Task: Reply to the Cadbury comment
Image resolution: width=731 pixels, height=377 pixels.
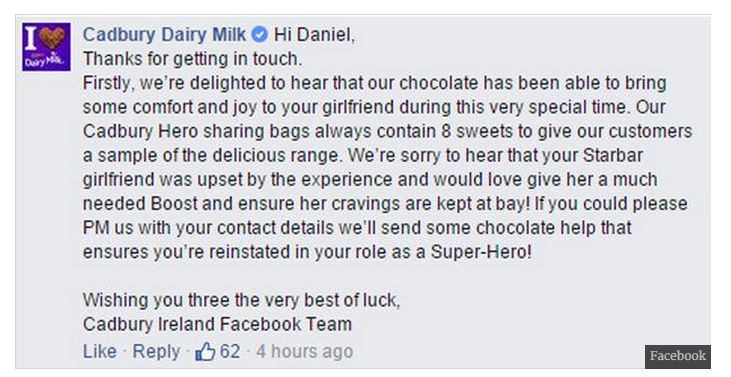Action: pyautogui.click(x=156, y=351)
